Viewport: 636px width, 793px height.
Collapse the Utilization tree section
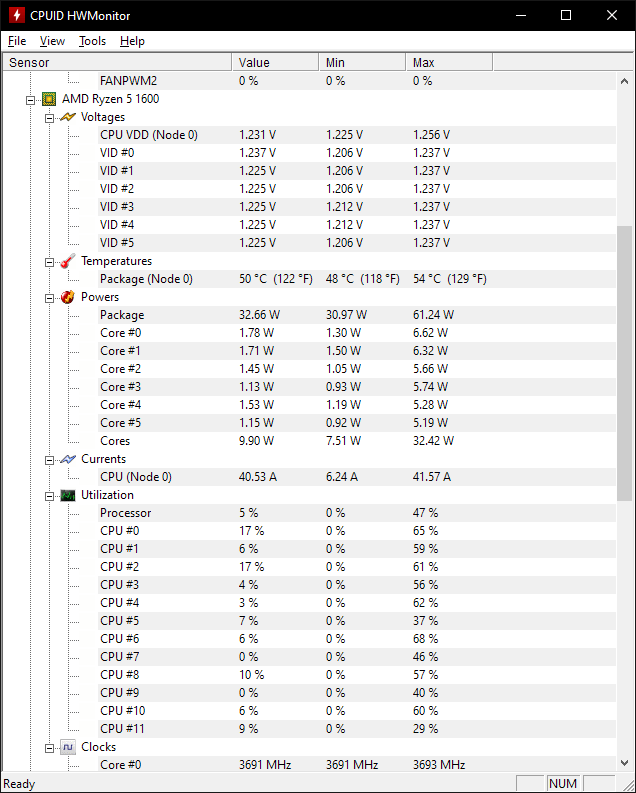50,495
